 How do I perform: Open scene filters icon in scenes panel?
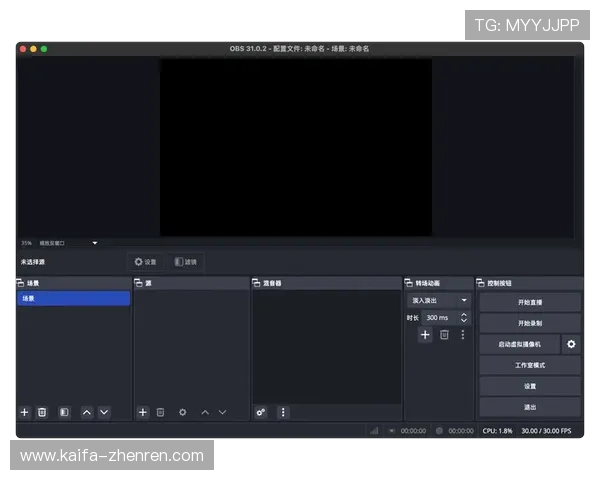pyautogui.click(x=64, y=412)
